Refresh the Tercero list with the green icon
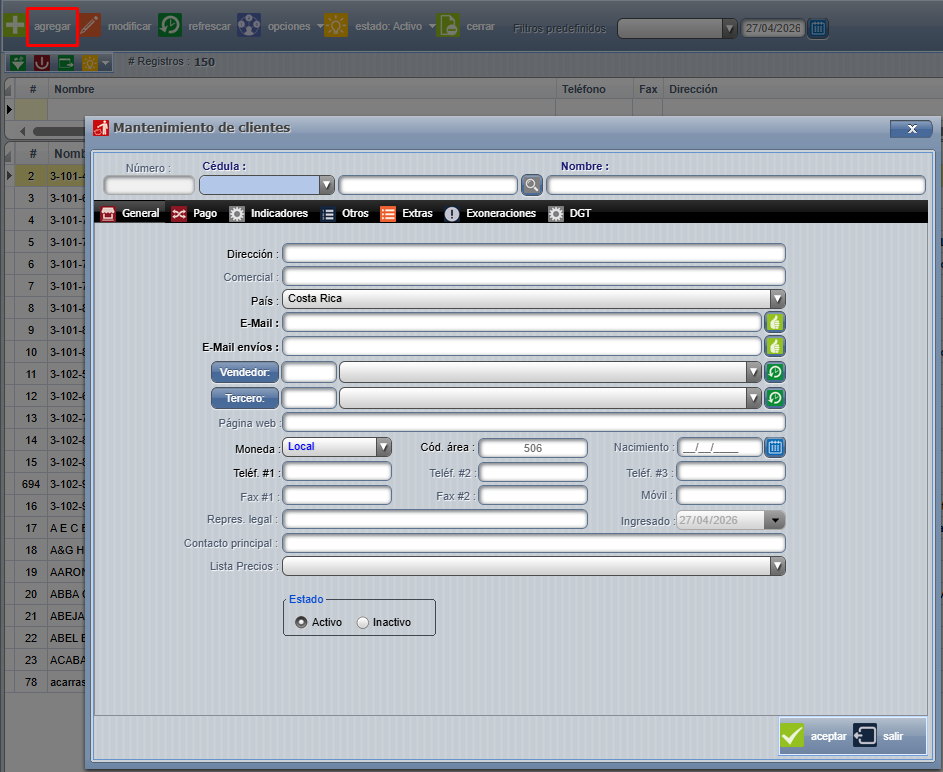The image size is (943, 772). click(775, 398)
